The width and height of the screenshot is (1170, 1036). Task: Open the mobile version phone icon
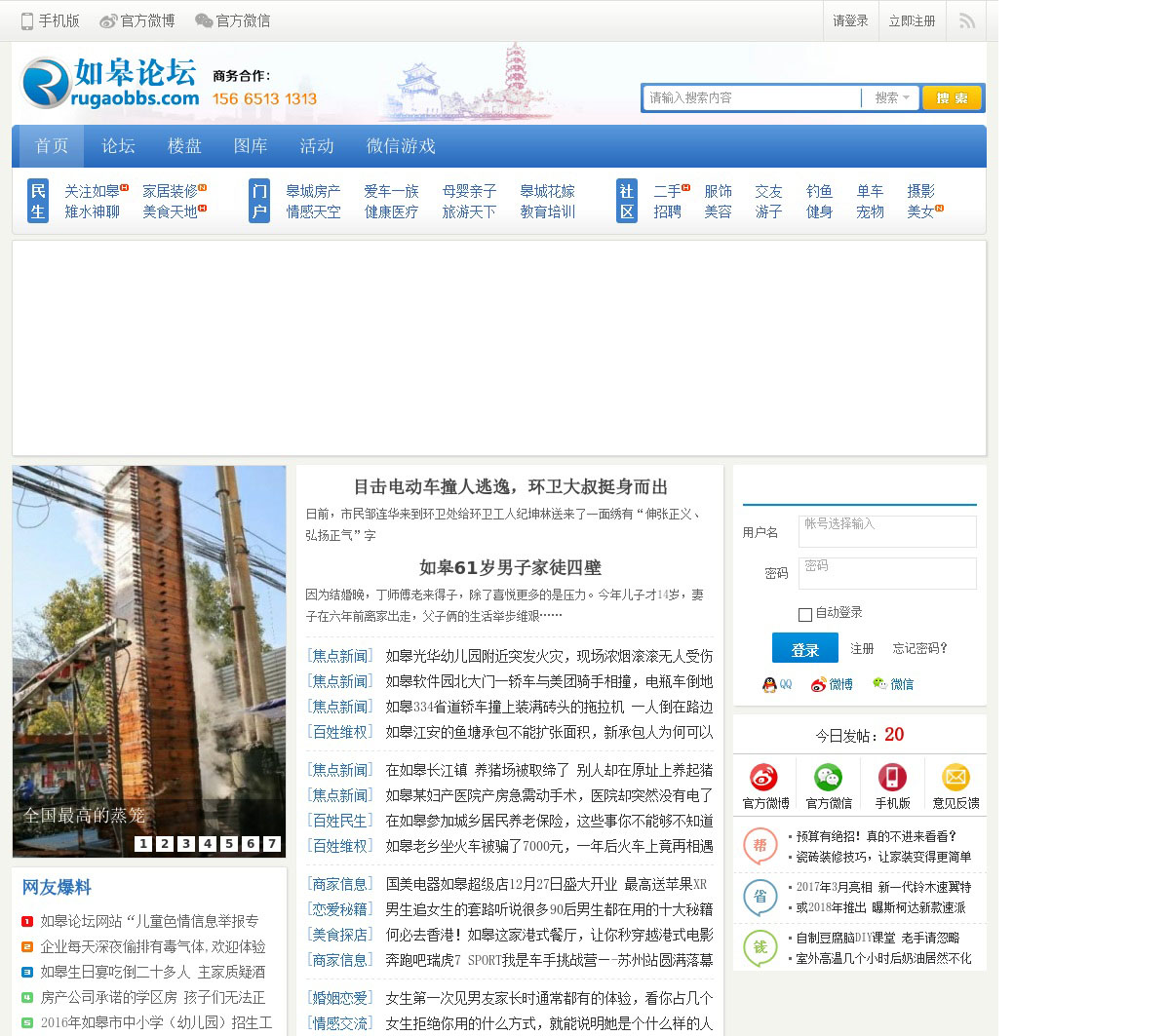click(892, 777)
